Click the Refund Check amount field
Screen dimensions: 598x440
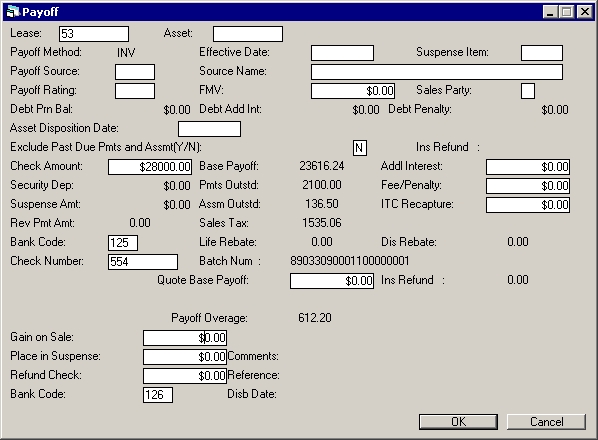coord(185,376)
